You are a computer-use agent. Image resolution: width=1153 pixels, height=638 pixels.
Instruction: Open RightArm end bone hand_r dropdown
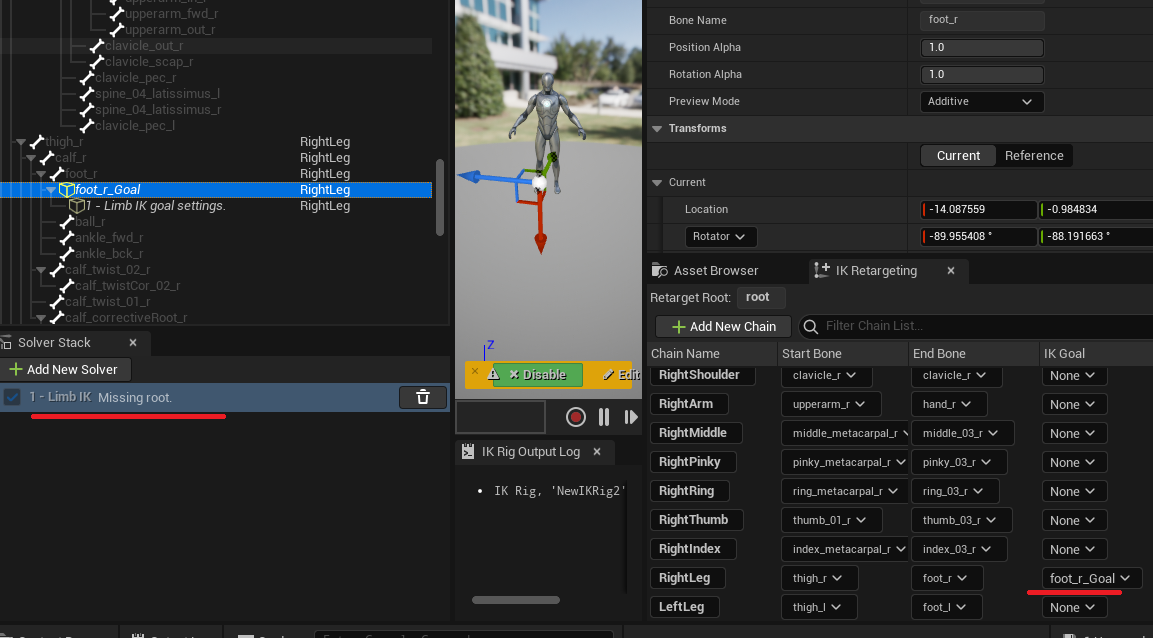(x=949, y=404)
